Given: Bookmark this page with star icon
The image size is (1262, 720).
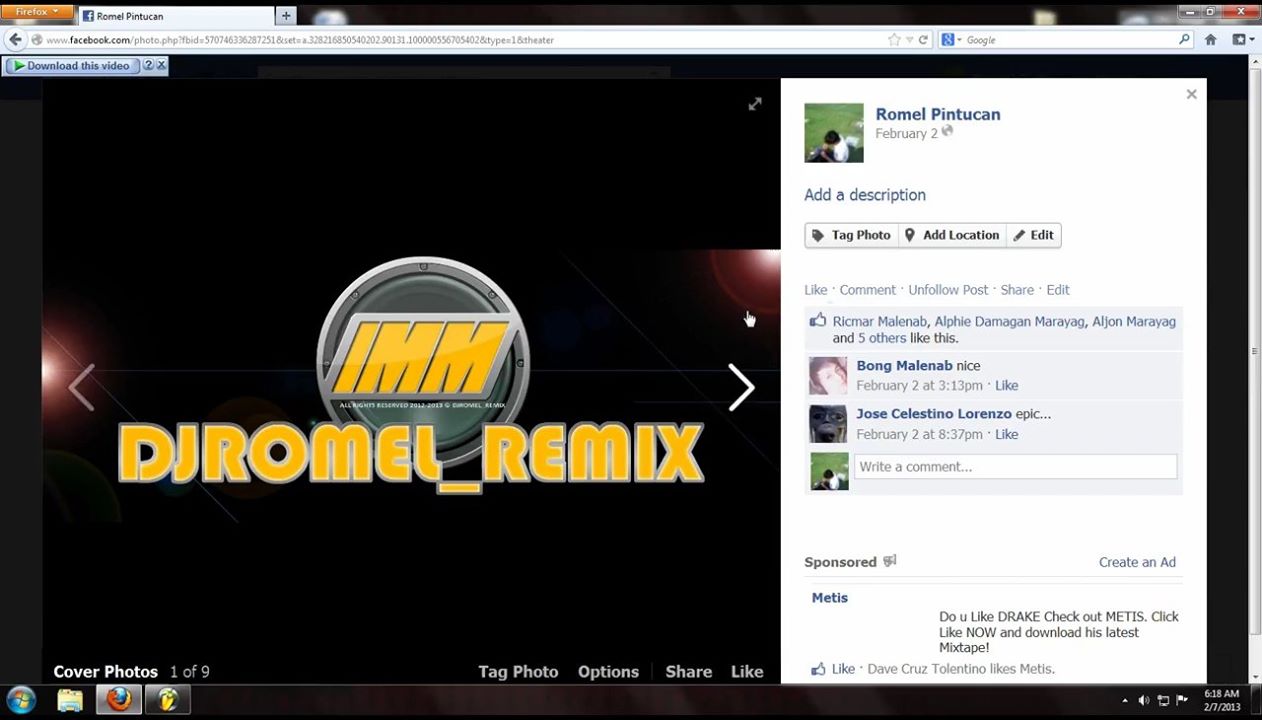Looking at the screenshot, I should click(894, 40).
